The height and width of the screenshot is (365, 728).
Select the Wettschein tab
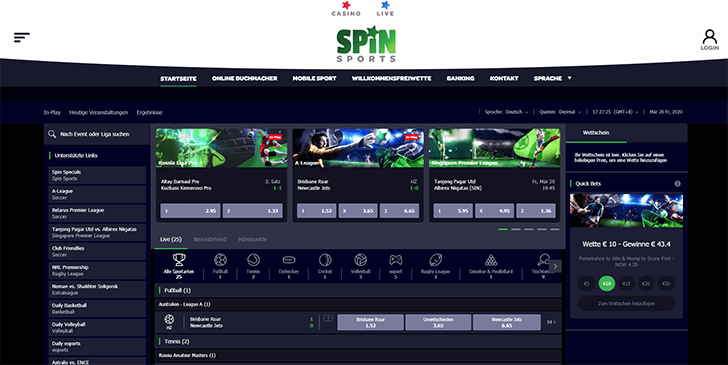[596, 133]
